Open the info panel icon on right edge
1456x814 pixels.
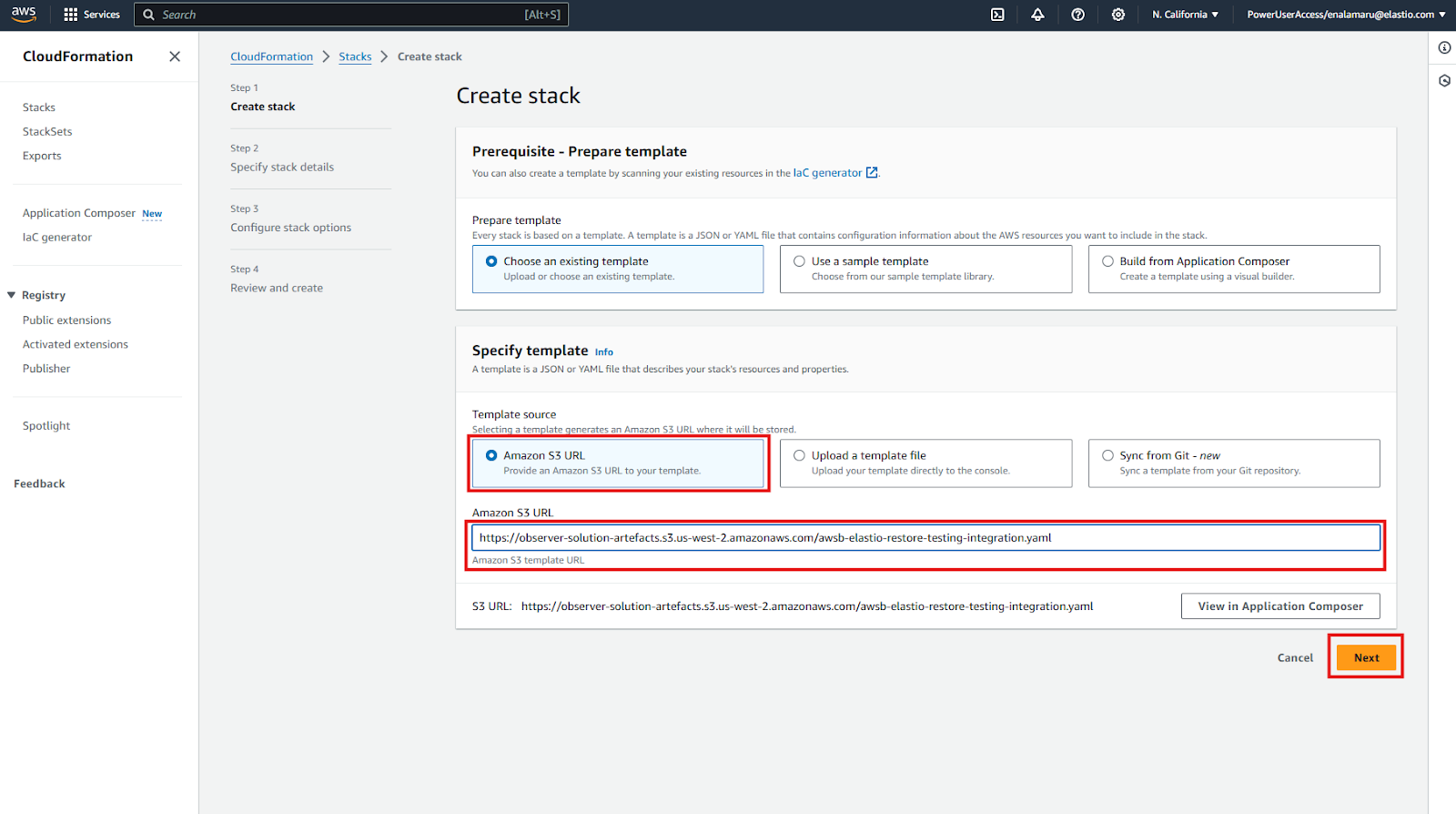point(1444,47)
